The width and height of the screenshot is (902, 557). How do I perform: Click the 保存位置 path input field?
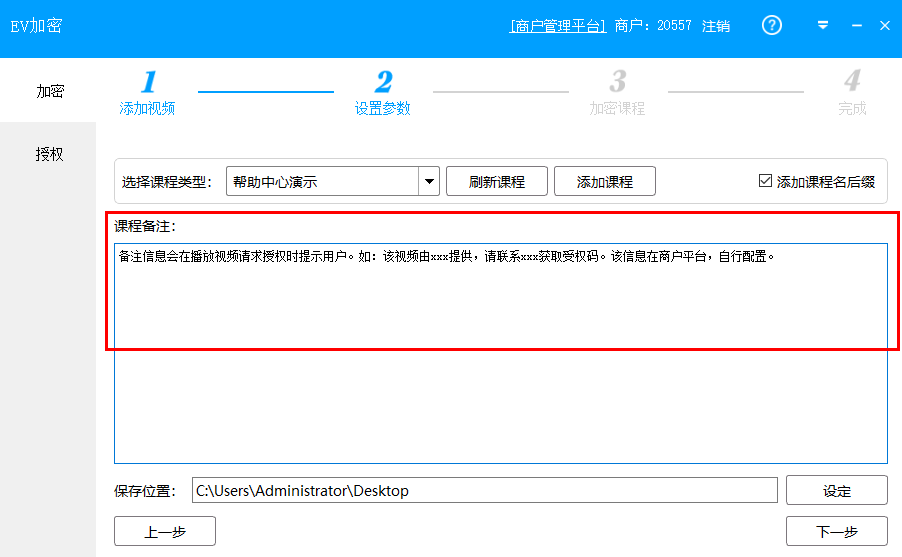click(x=484, y=491)
